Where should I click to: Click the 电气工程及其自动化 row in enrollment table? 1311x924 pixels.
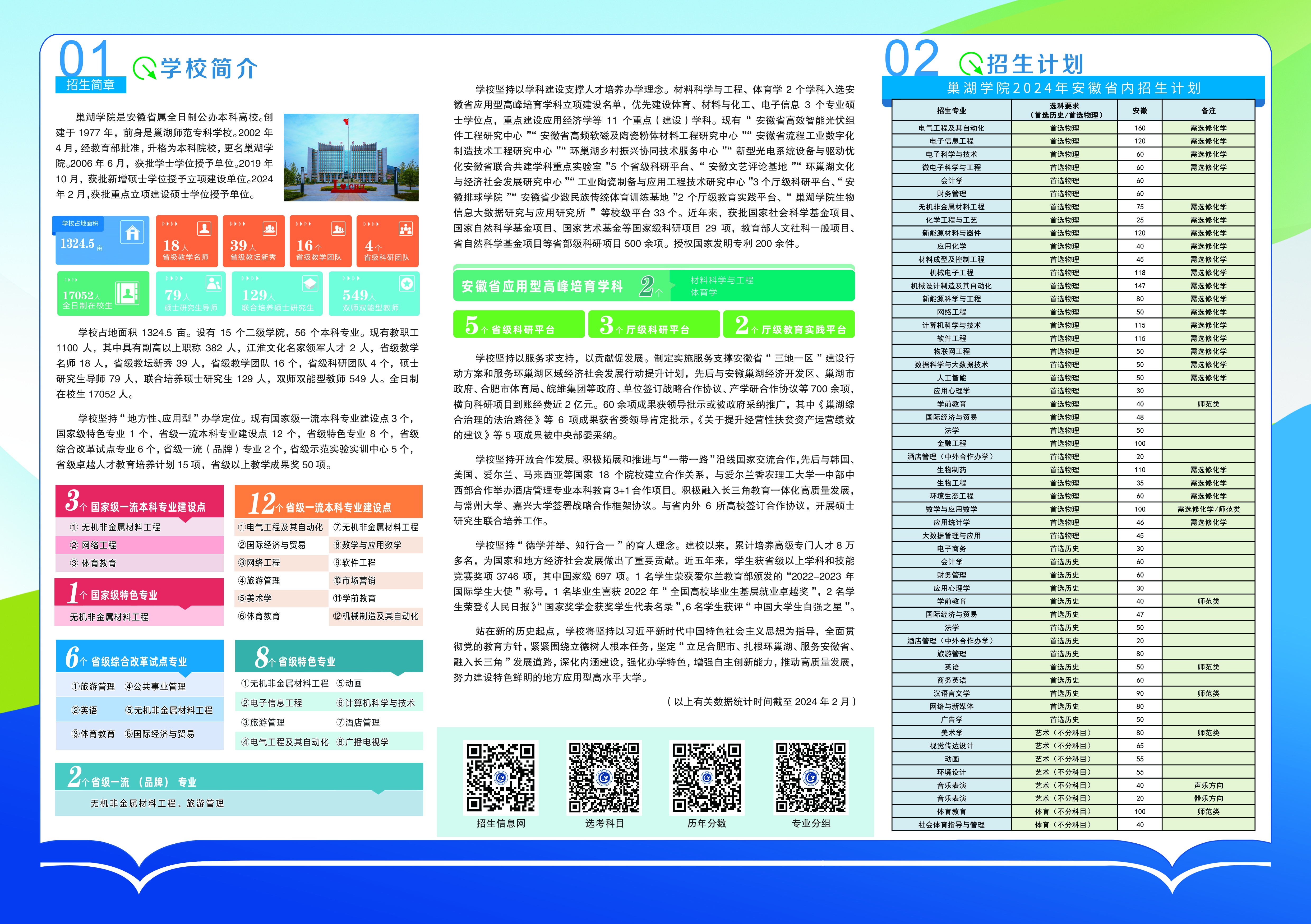click(951, 128)
